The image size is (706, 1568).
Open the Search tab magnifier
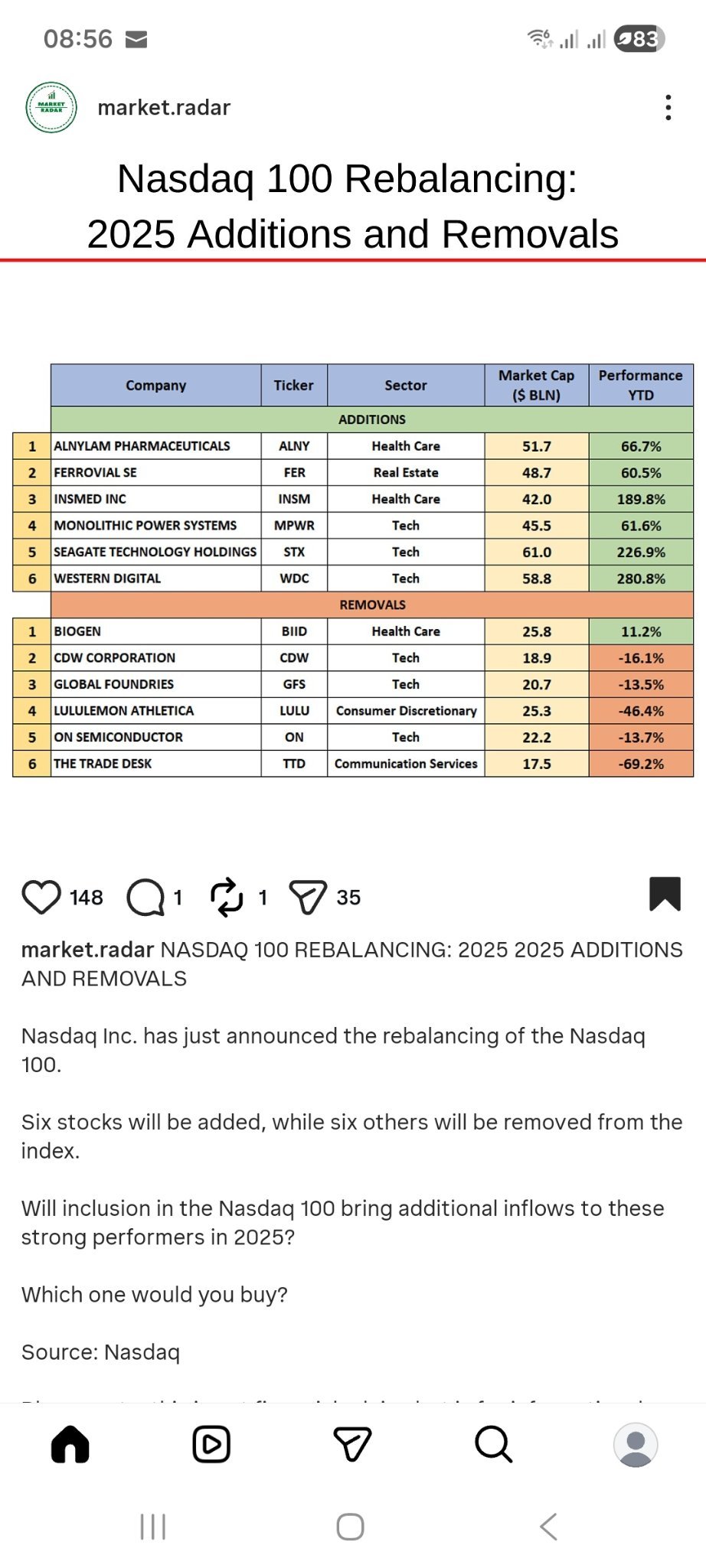click(x=494, y=1445)
